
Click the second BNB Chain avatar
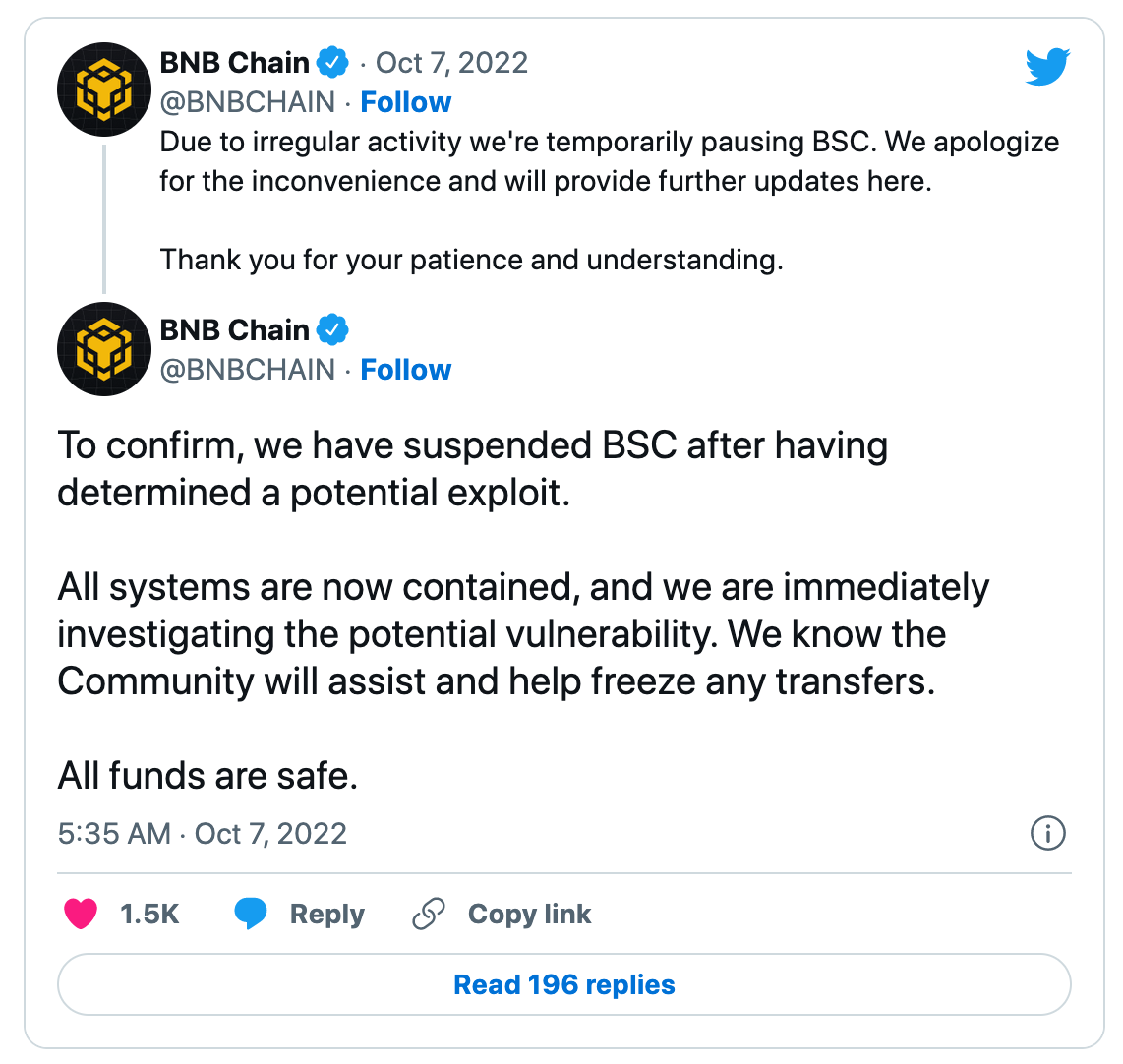104,349
